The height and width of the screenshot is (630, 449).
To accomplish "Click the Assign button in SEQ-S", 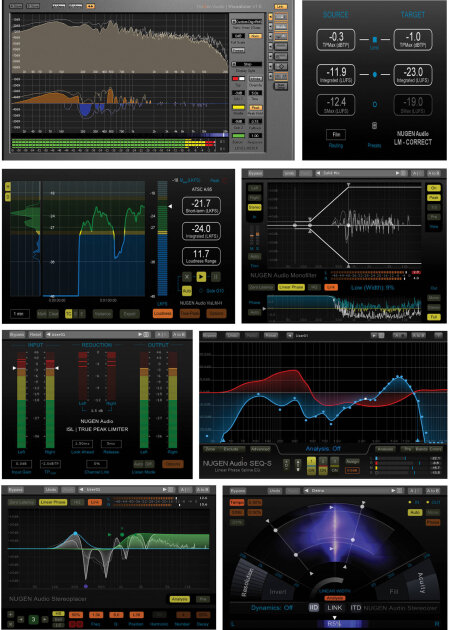I will (352, 462).
